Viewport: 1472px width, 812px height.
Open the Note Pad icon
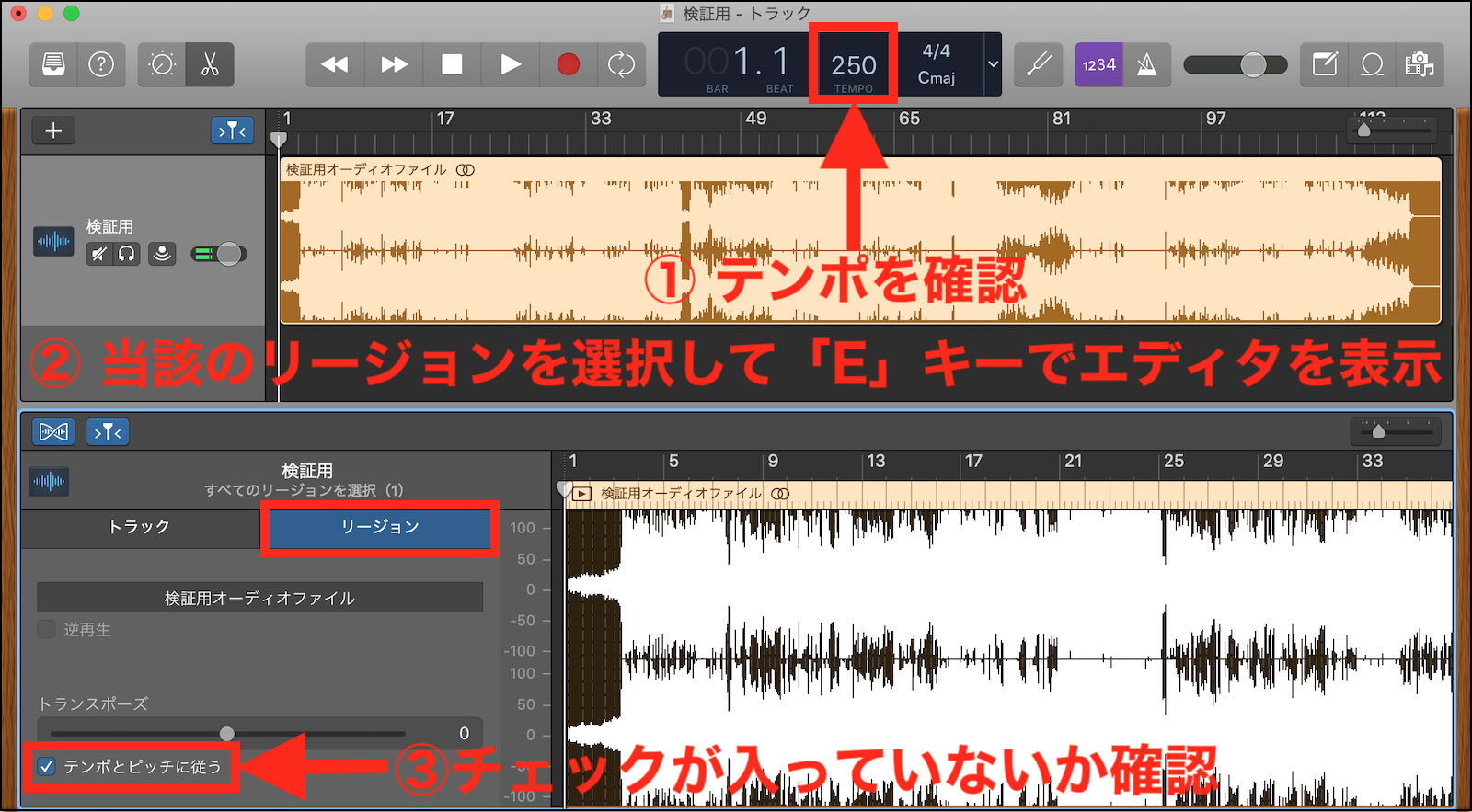1325,64
